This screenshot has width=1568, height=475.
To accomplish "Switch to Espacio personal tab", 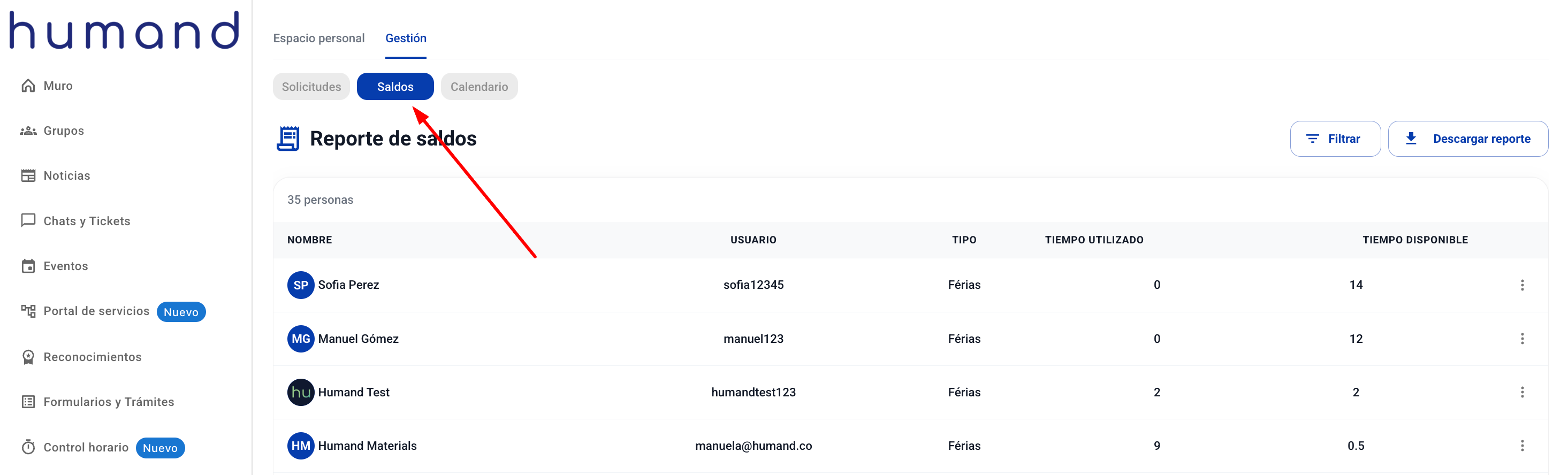I will click(318, 39).
